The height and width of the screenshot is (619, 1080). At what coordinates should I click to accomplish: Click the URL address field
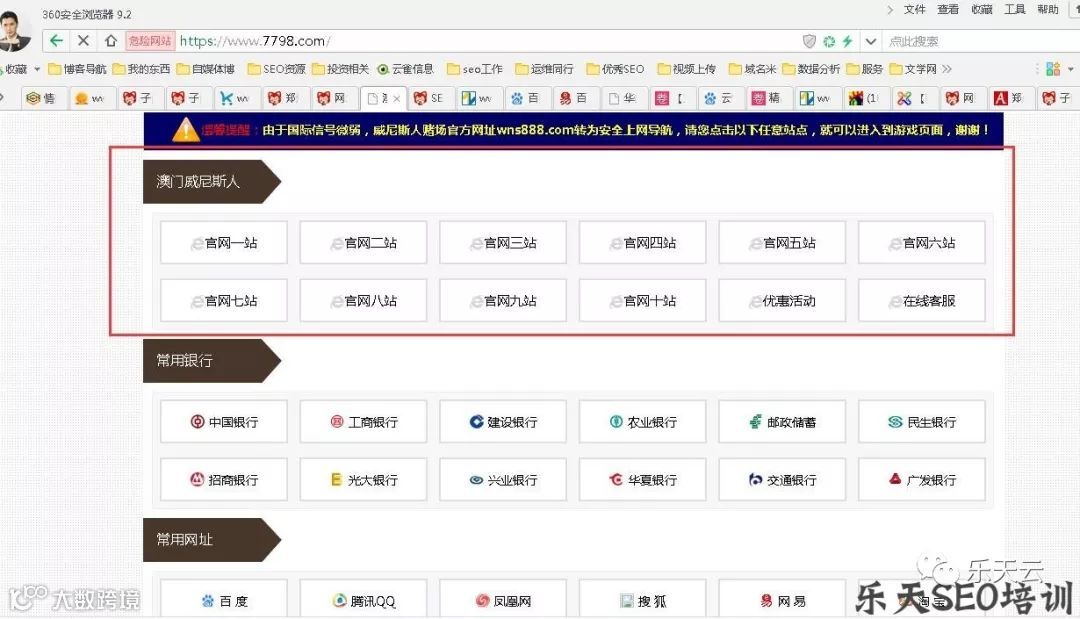point(482,41)
